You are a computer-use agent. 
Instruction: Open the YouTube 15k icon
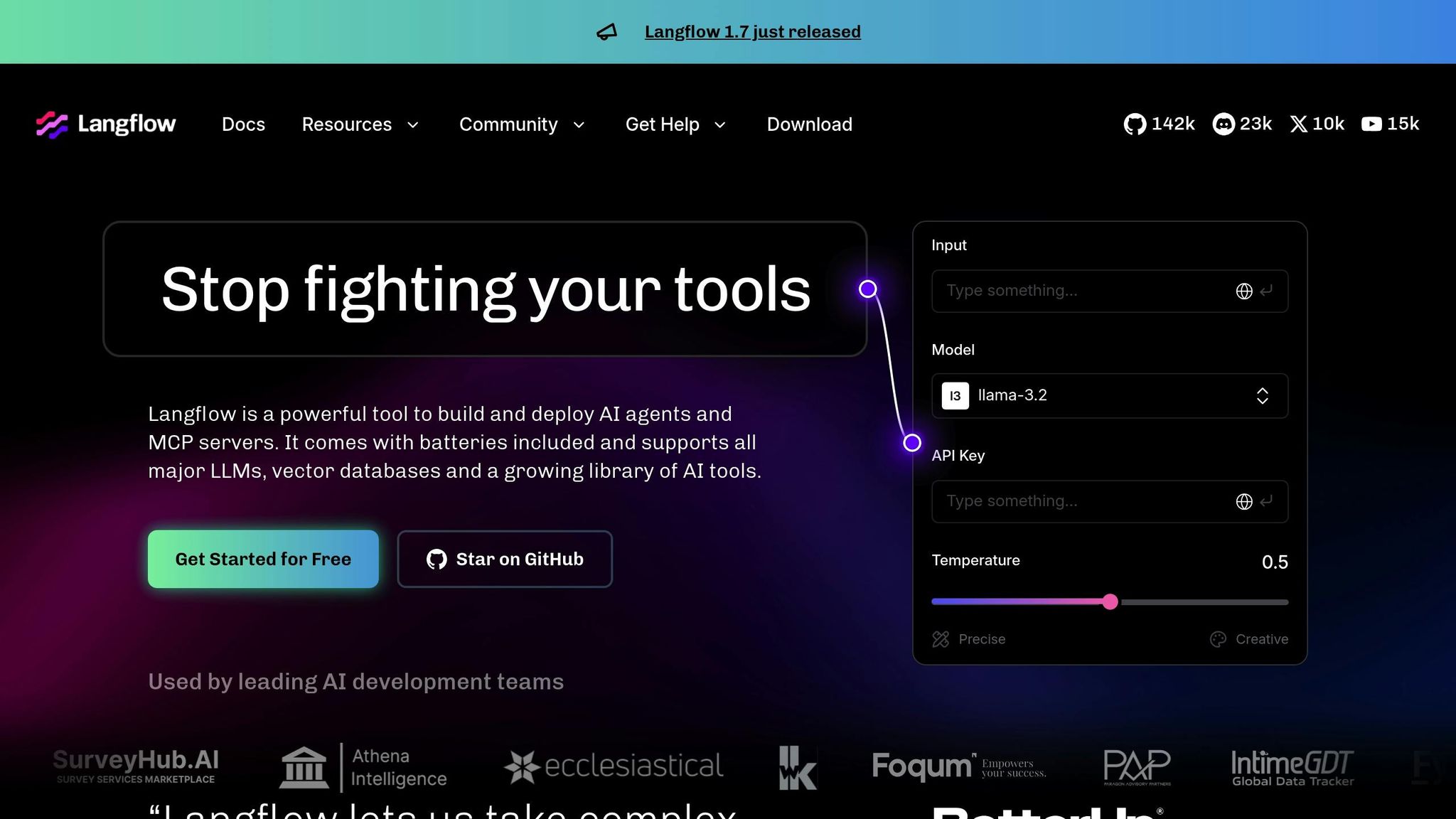pos(1371,124)
